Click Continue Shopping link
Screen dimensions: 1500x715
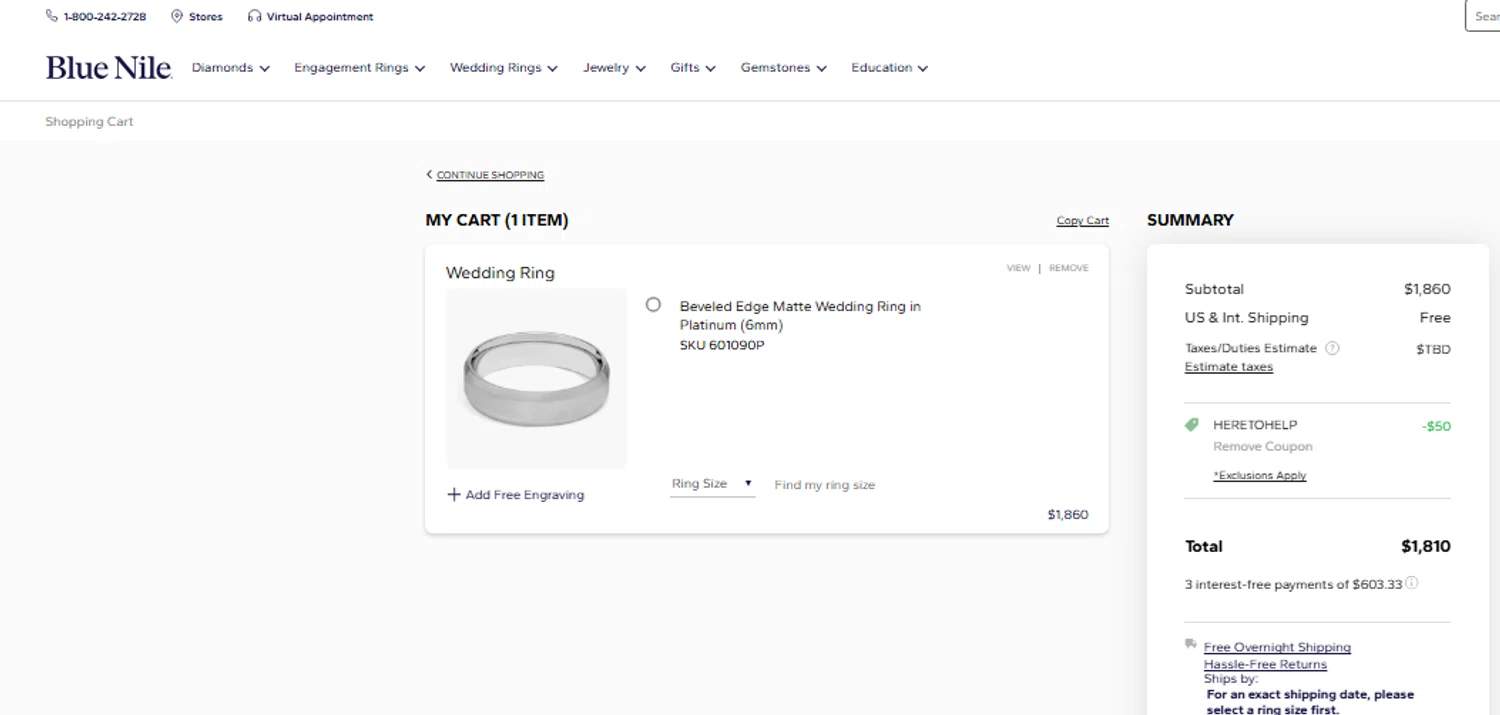(x=490, y=175)
